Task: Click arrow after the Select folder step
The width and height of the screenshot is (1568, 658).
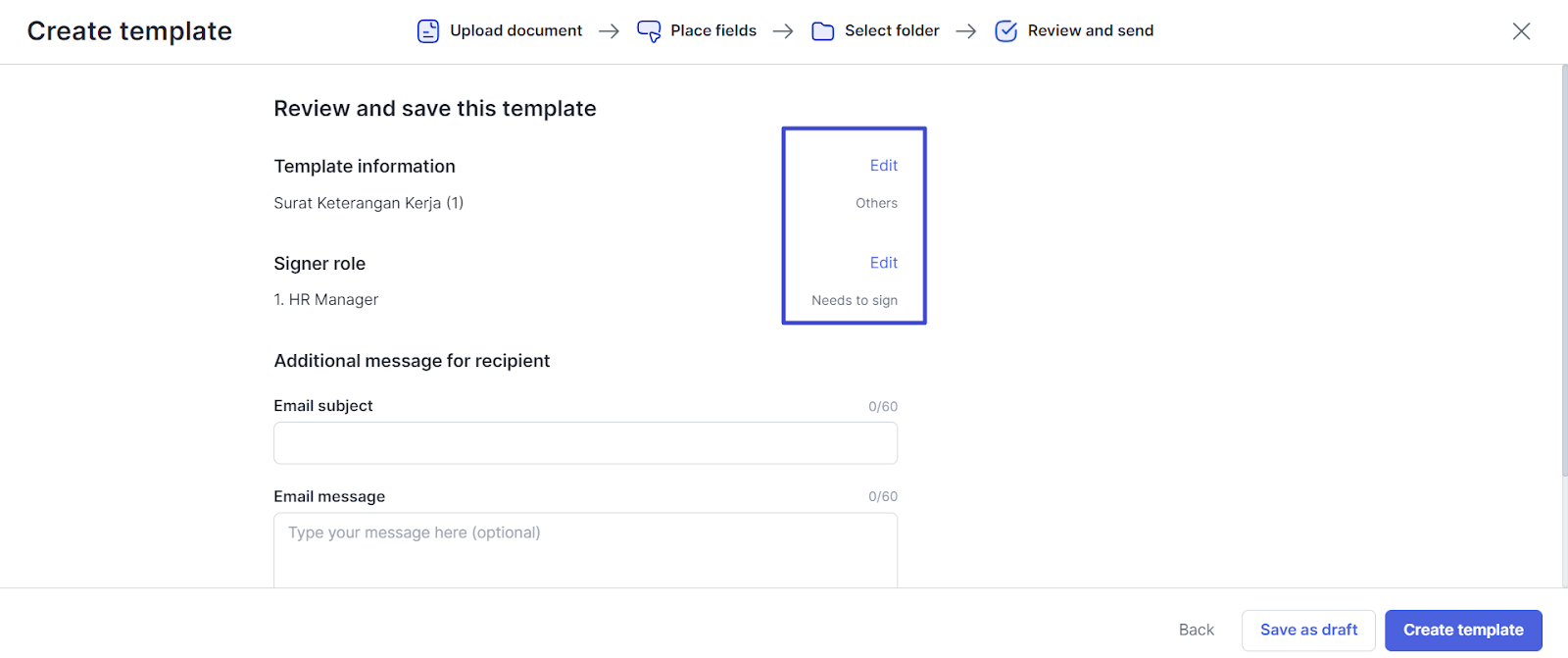Action: tap(966, 31)
